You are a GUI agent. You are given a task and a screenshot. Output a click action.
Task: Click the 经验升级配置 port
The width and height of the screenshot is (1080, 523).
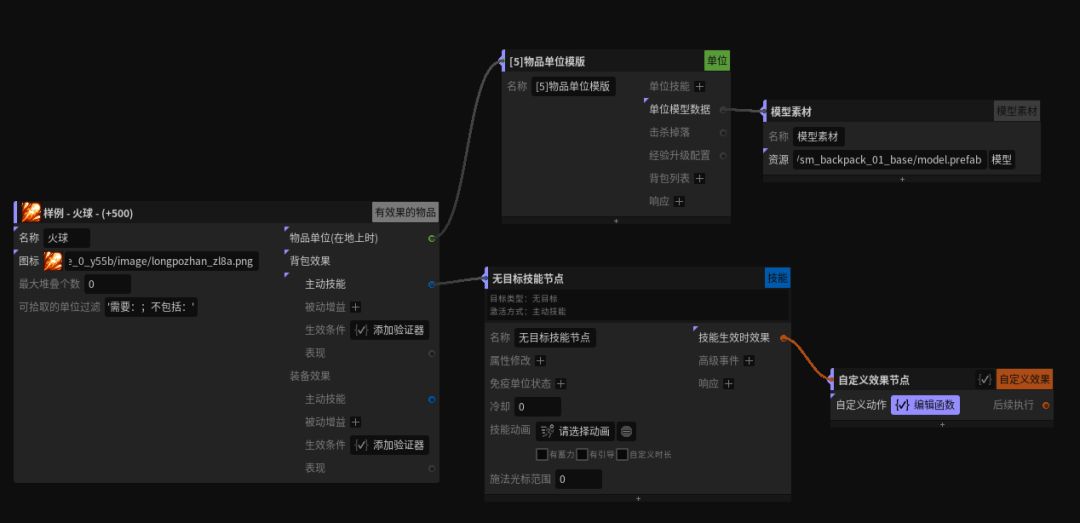click(723, 156)
